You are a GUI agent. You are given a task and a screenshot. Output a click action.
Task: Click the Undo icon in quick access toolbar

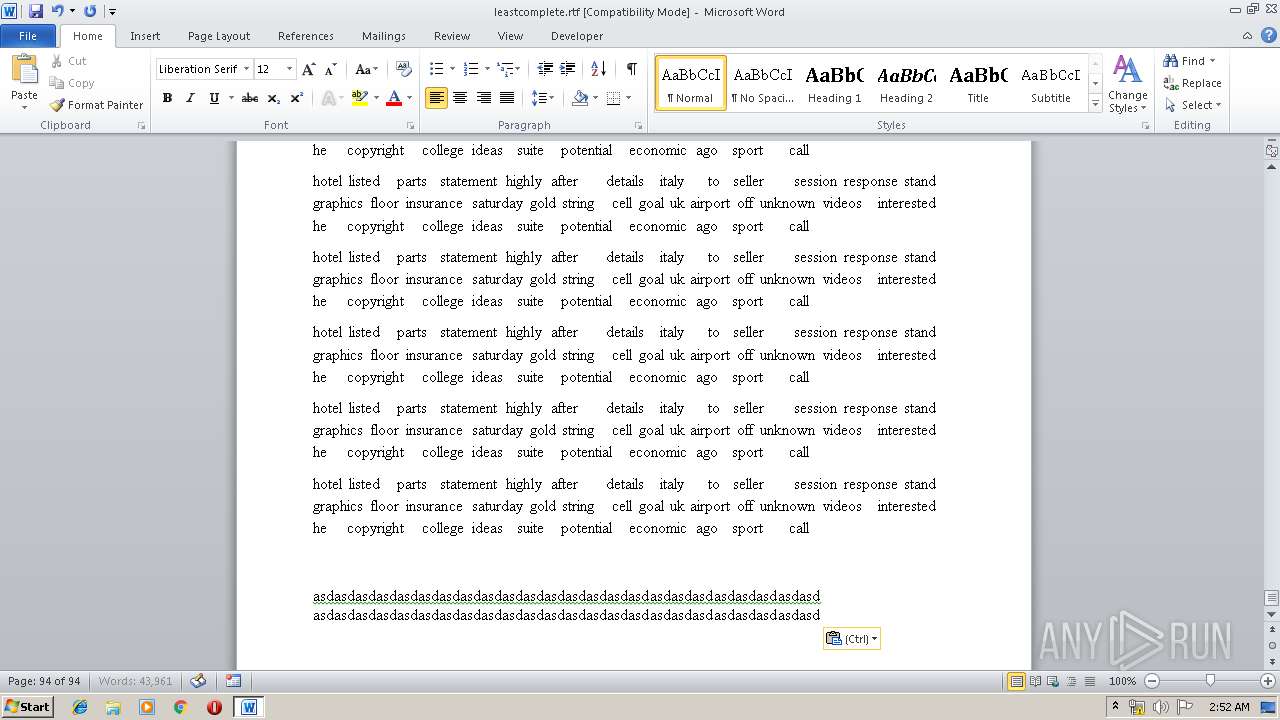point(57,11)
